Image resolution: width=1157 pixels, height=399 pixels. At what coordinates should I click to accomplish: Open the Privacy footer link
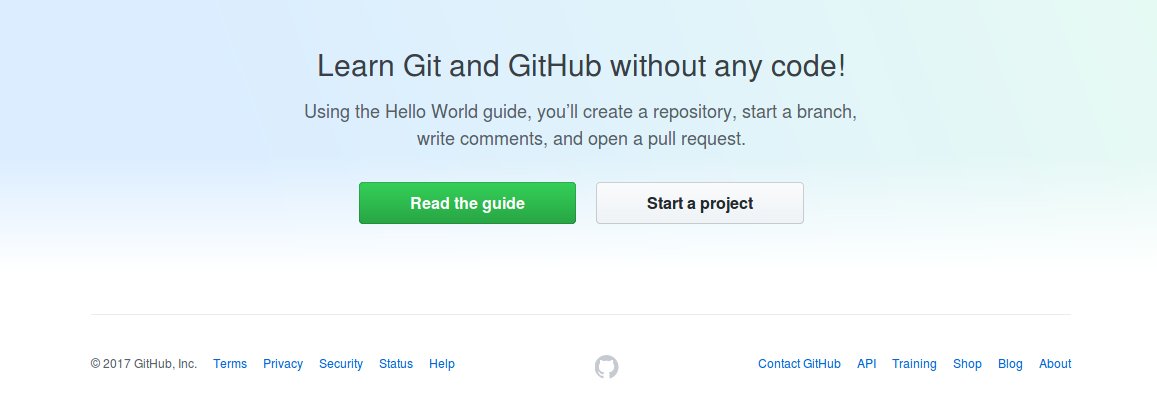[x=283, y=364]
